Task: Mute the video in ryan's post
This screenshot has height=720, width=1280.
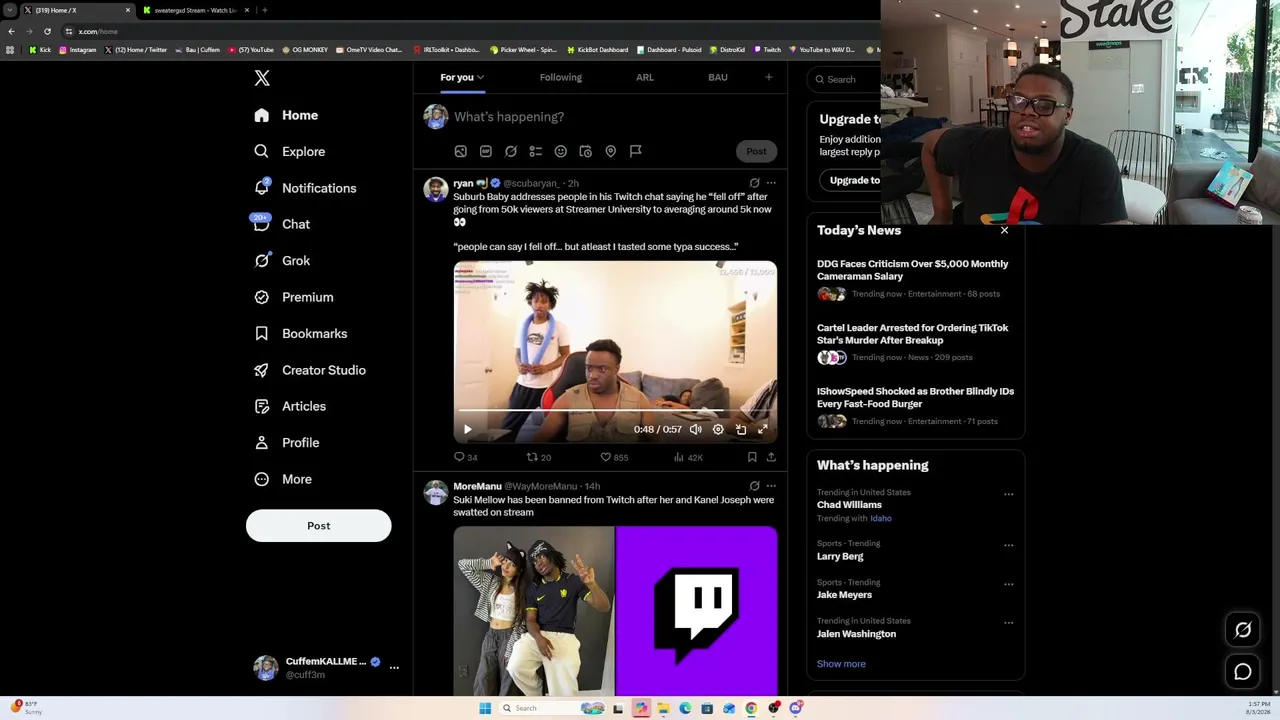Action: pos(696,429)
